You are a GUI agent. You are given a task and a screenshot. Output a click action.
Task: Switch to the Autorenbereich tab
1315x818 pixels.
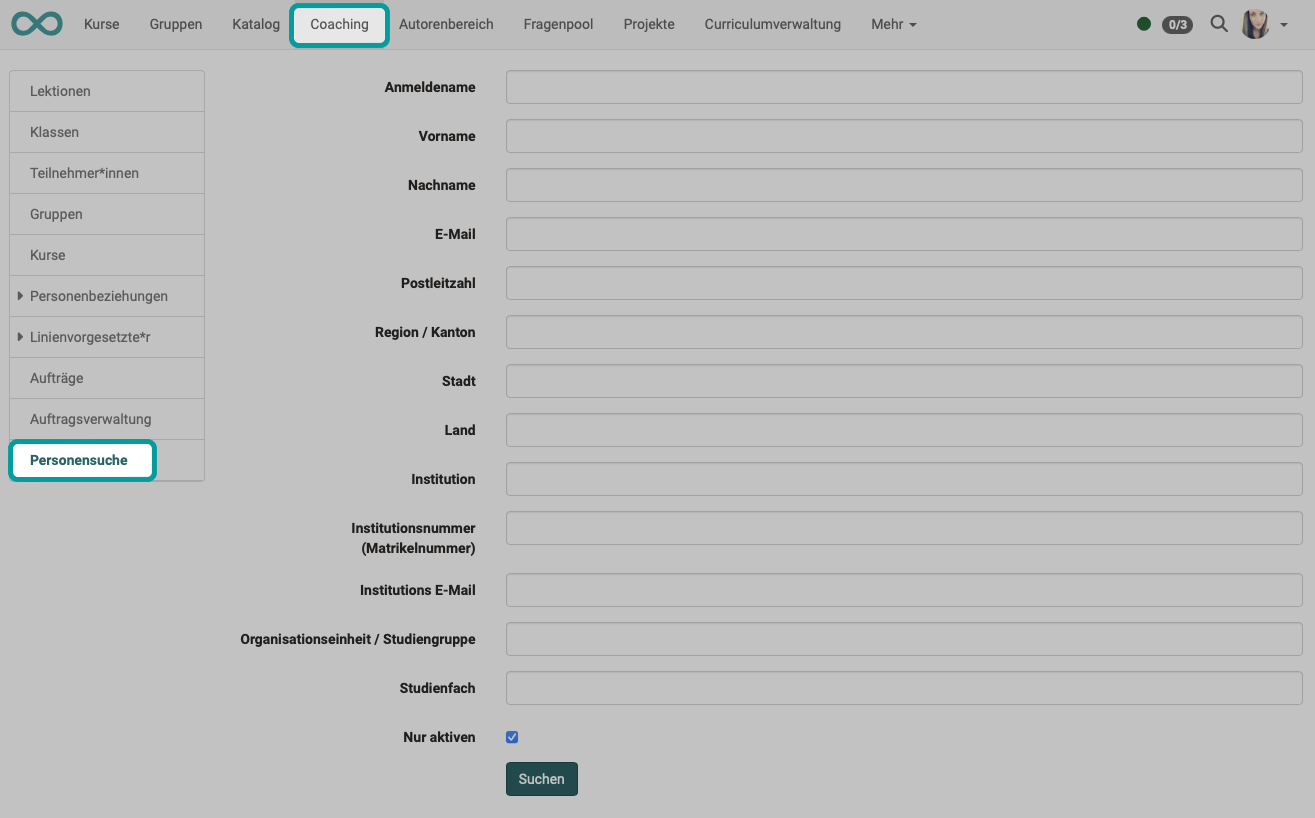(446, 23)
